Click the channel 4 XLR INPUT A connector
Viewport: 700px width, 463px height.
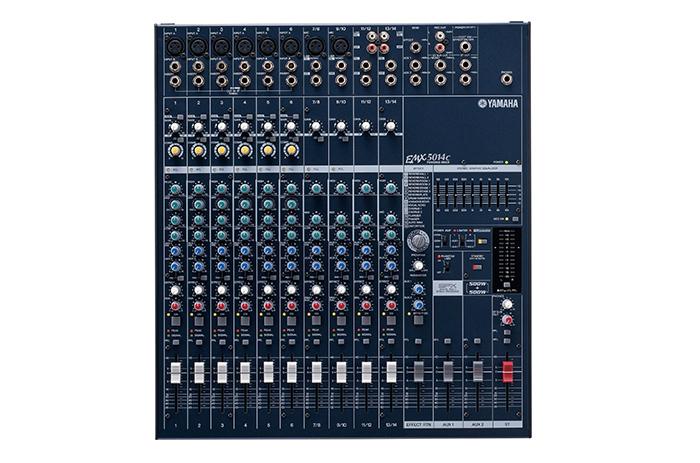[245, 46]
